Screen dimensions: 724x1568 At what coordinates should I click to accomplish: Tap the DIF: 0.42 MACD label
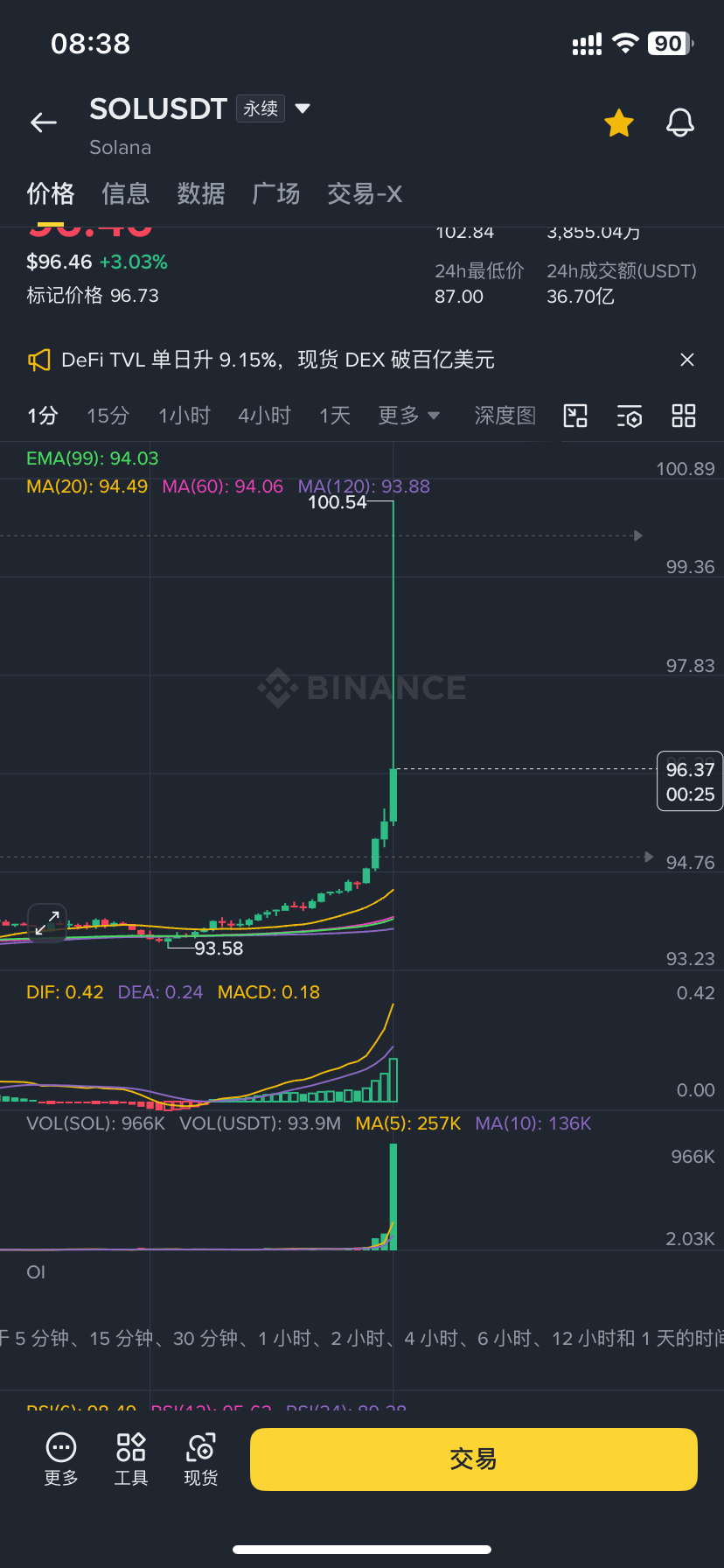point(65,992)
